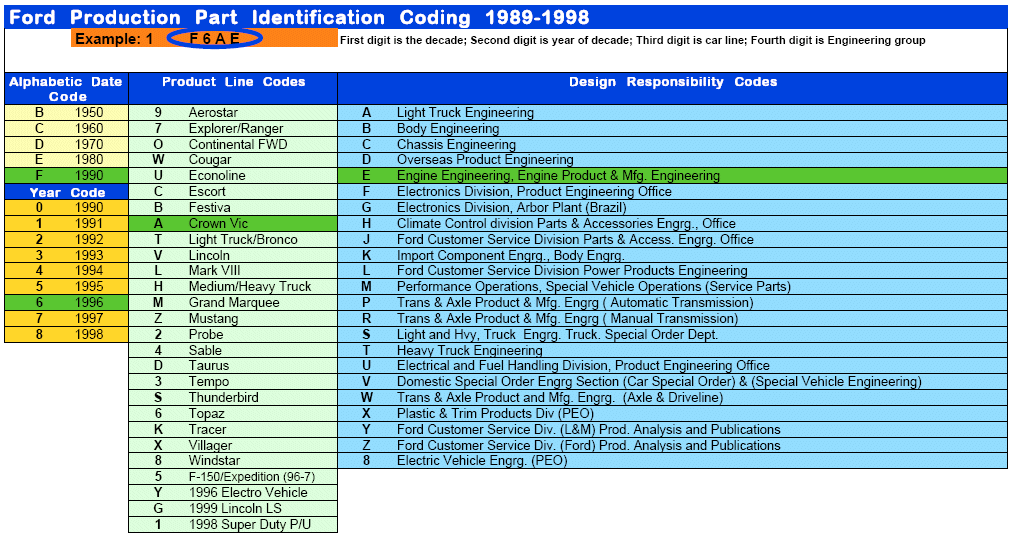The width and height of the screenshot is (1018, 535).
Task: Click 'Electric Vehicle Engrg. (PEO)' row
Action: pos(673,461)
